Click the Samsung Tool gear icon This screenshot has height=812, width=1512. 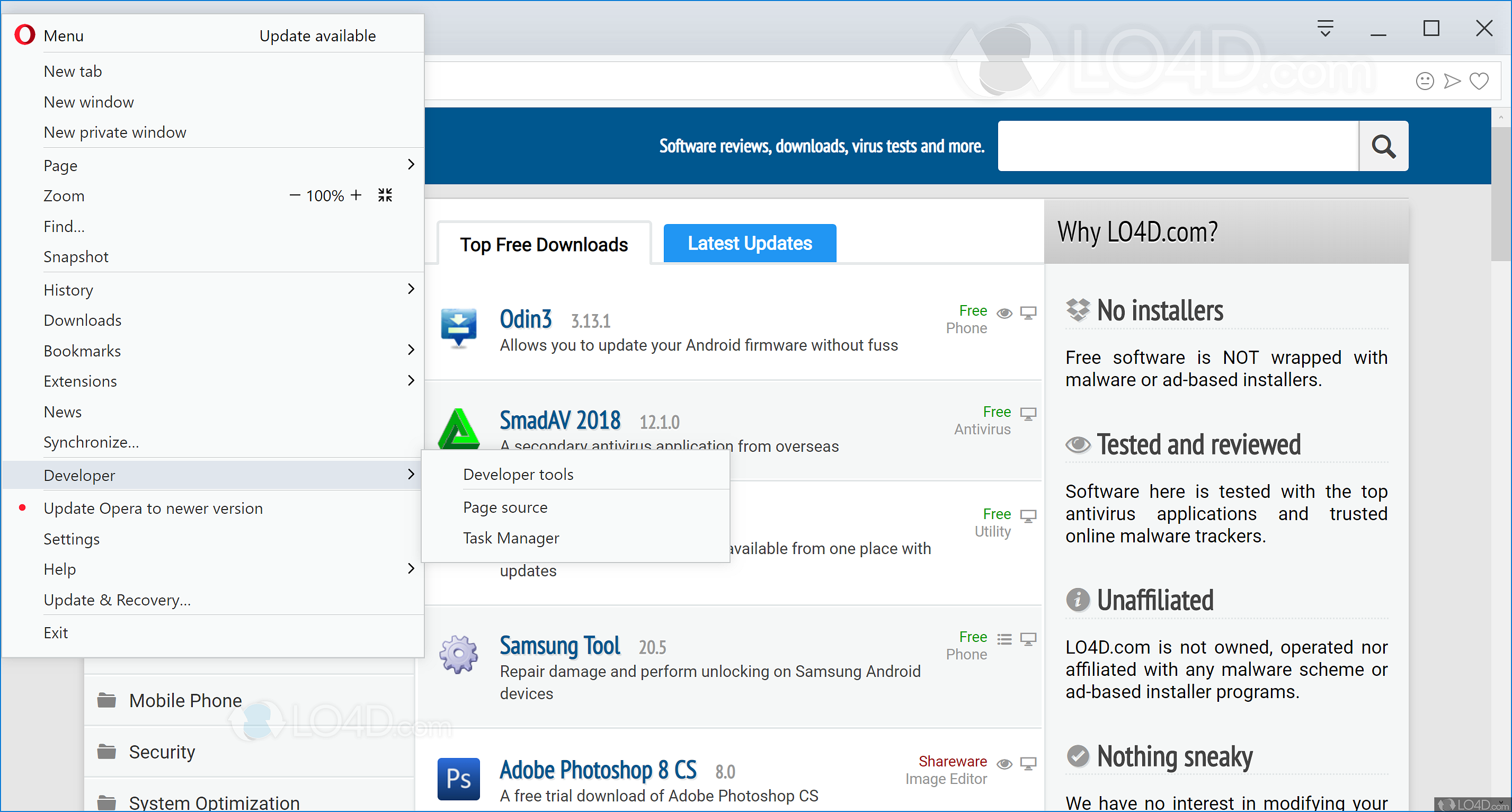(458, 654)
